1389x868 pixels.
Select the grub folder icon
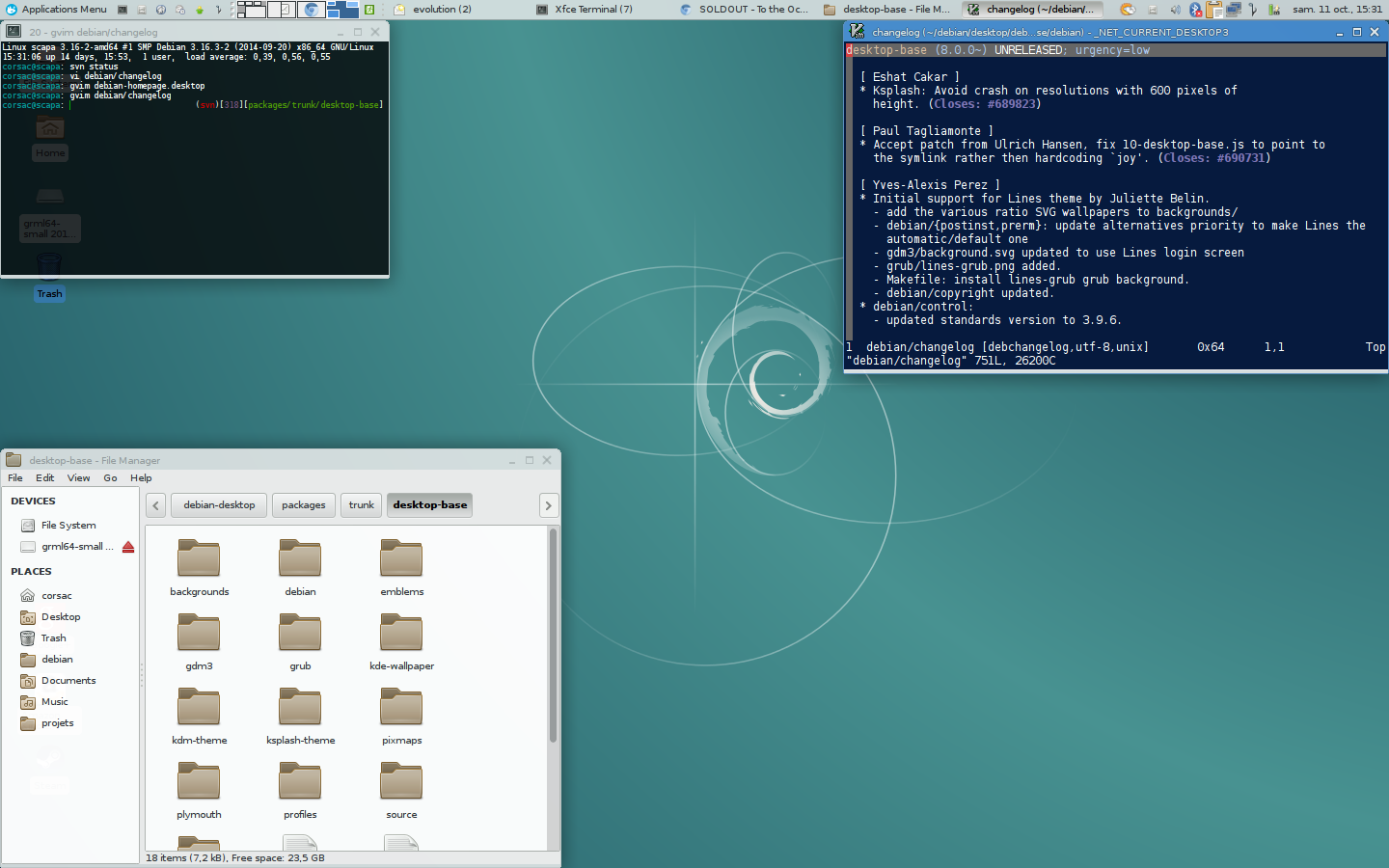click(x=300, y=633)
